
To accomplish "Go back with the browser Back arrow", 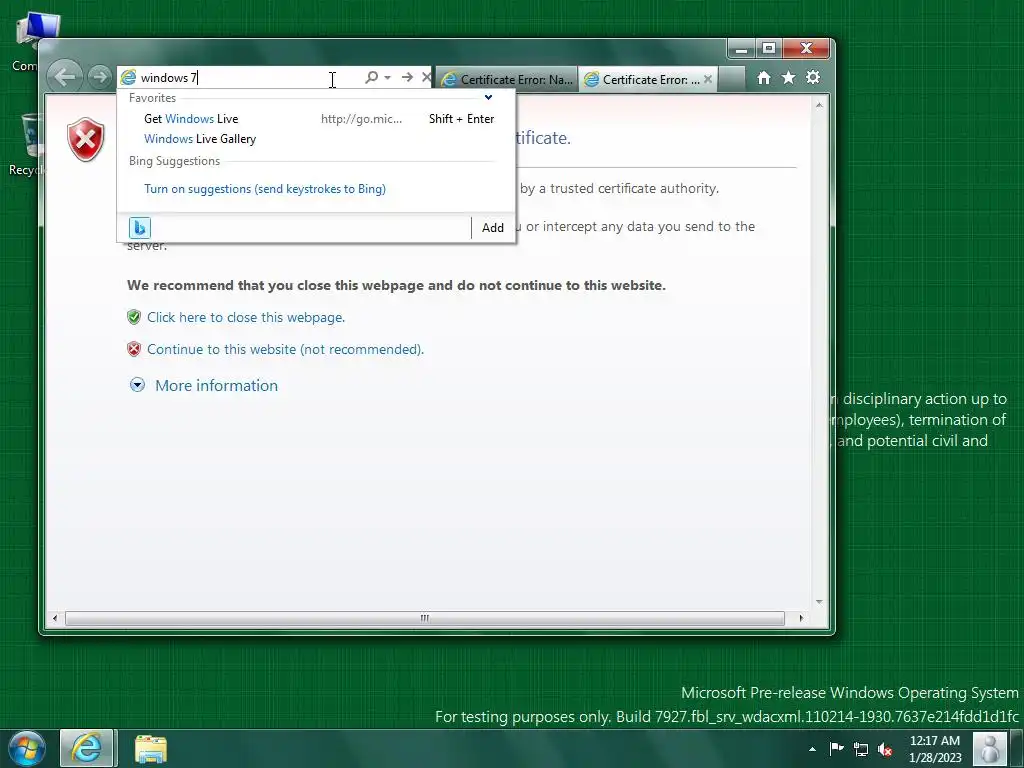I will click(x=65, y=77).
